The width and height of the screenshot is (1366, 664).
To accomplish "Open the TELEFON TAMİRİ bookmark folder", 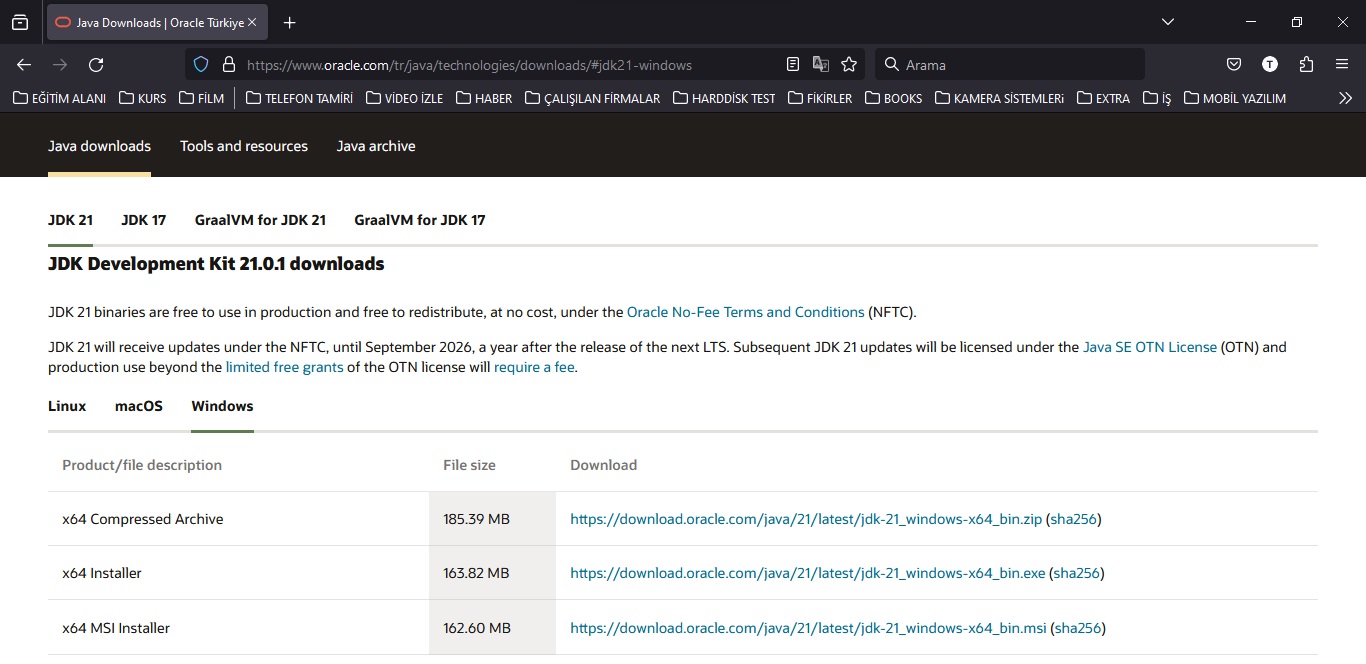I will [x=299, y=98].
